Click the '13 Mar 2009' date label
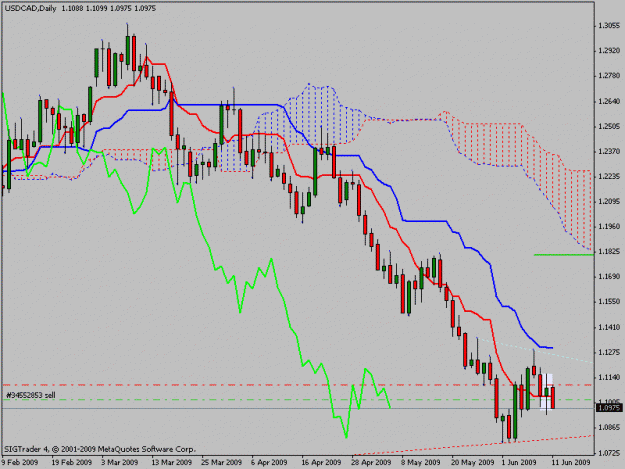This screenshot has height=469, width=625. click(x=172, y=462)
